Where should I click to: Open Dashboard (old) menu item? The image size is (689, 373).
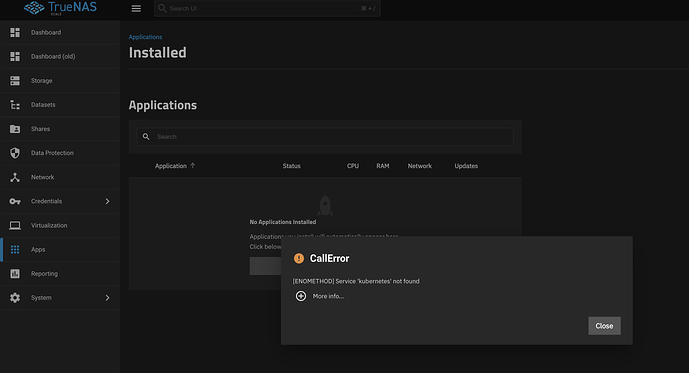point(61,57)
